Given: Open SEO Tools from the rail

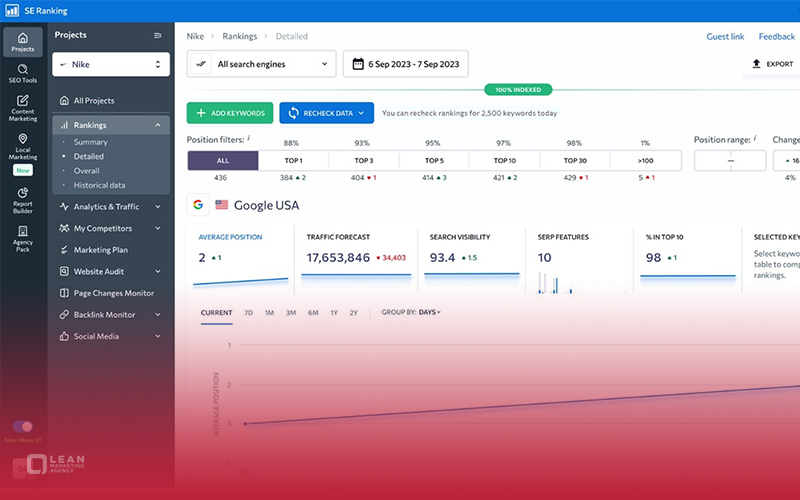Looking at the screenshot, I should tap(22, 73).
